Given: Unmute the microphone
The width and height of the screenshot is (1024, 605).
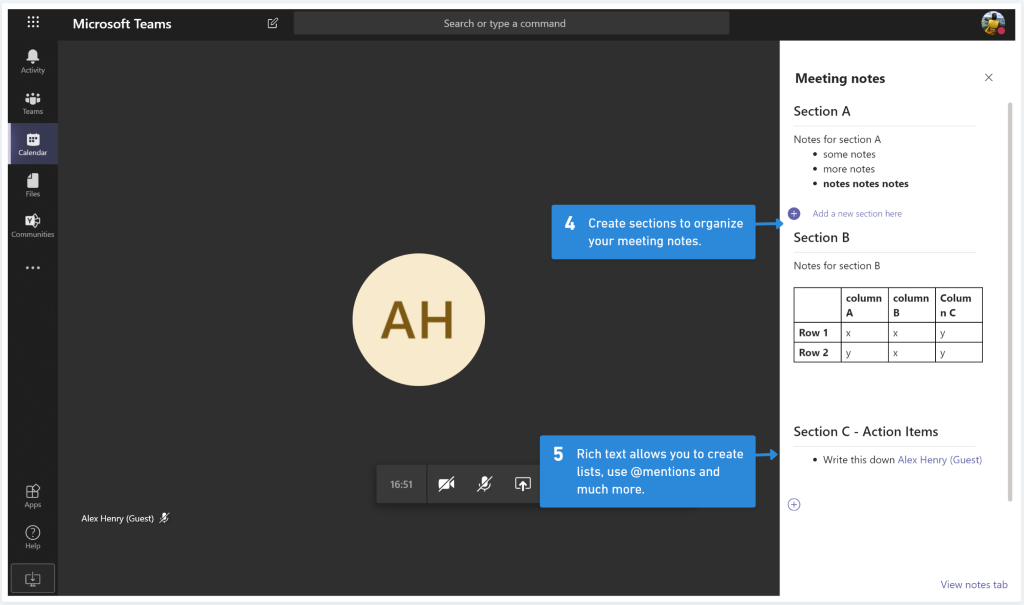Looking at the screenshot, I should [x=485, y=484].
